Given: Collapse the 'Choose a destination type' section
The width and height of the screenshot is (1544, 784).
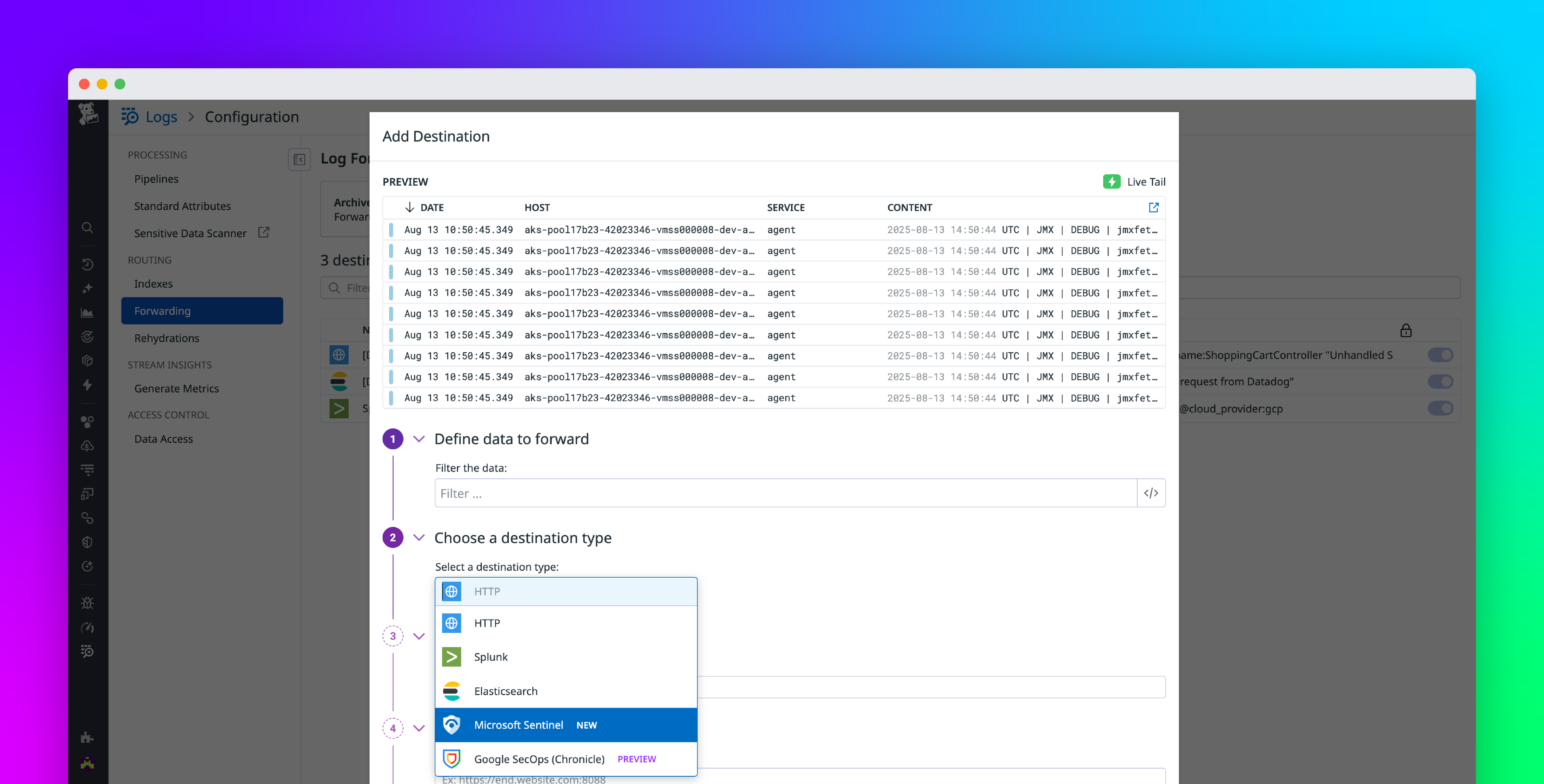Looking at the screenshot, I should 419,538.
